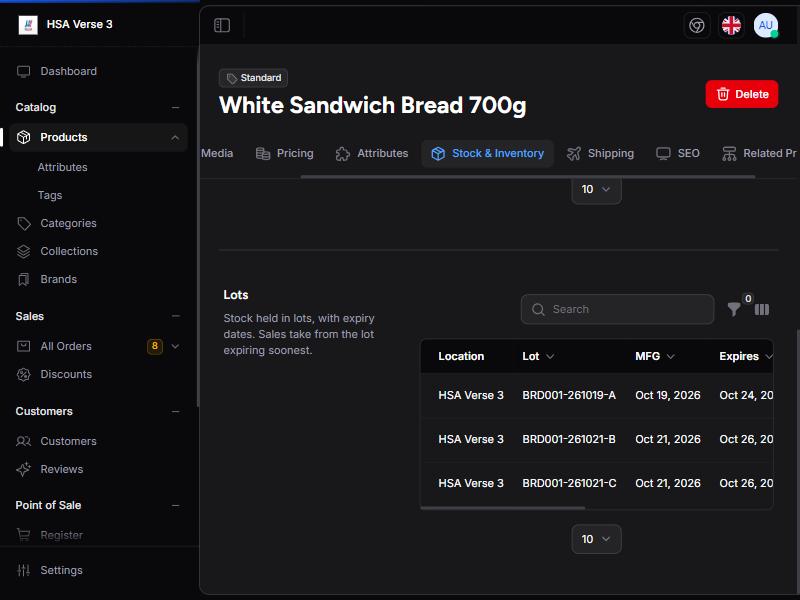Switch to the Shipping tab
The image size is (800, 600).
pos(601,154)
